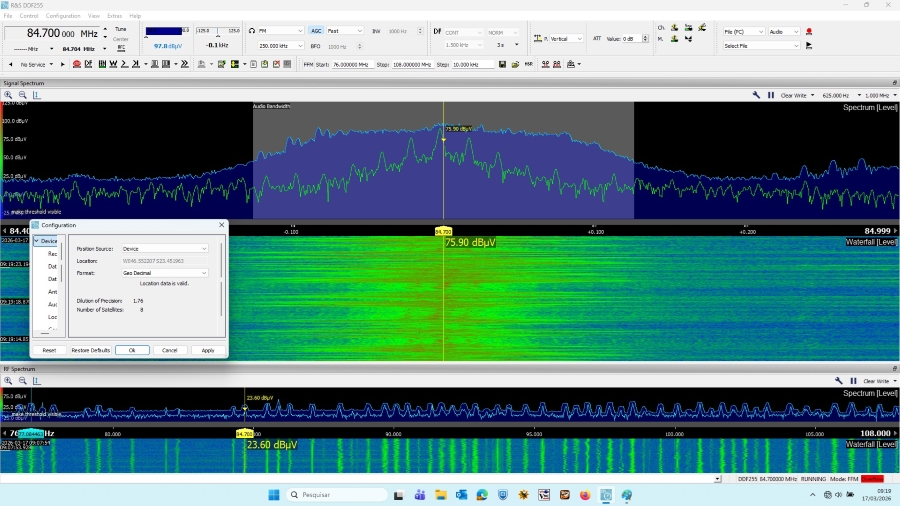Click the DF direction finding toolbar icon
The height and width of the screenshot is (506, 900).
click(88, 64)
